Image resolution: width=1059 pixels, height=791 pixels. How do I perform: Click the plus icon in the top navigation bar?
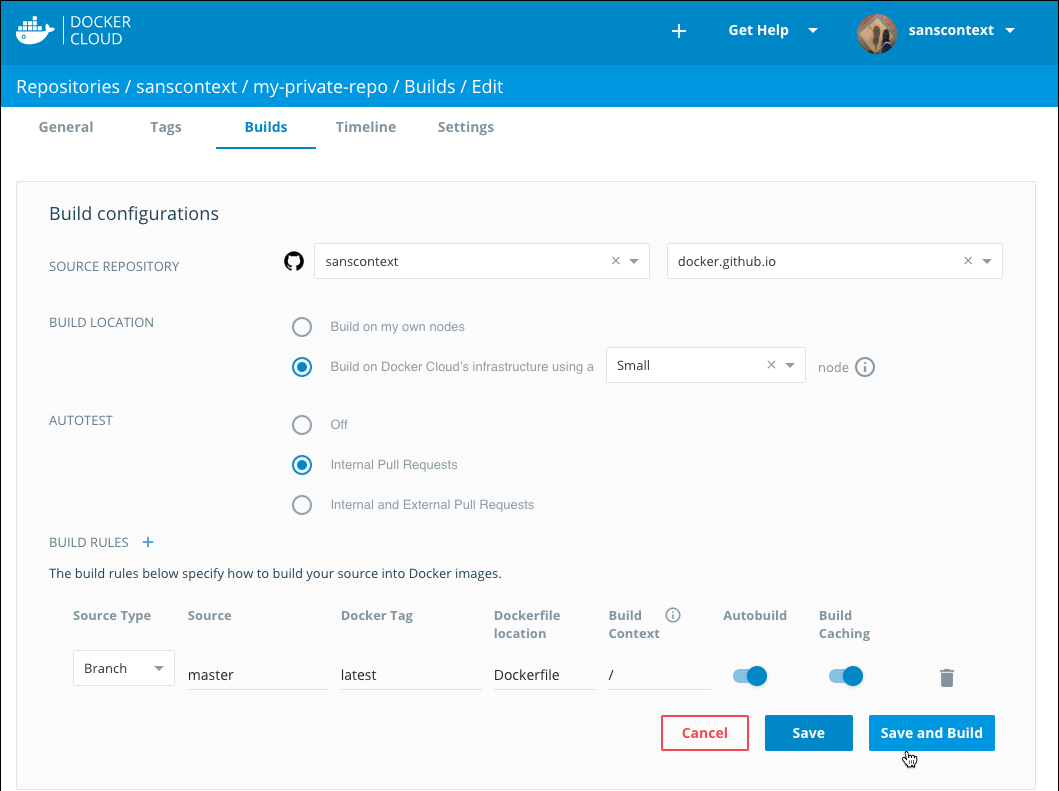(679, 31)
